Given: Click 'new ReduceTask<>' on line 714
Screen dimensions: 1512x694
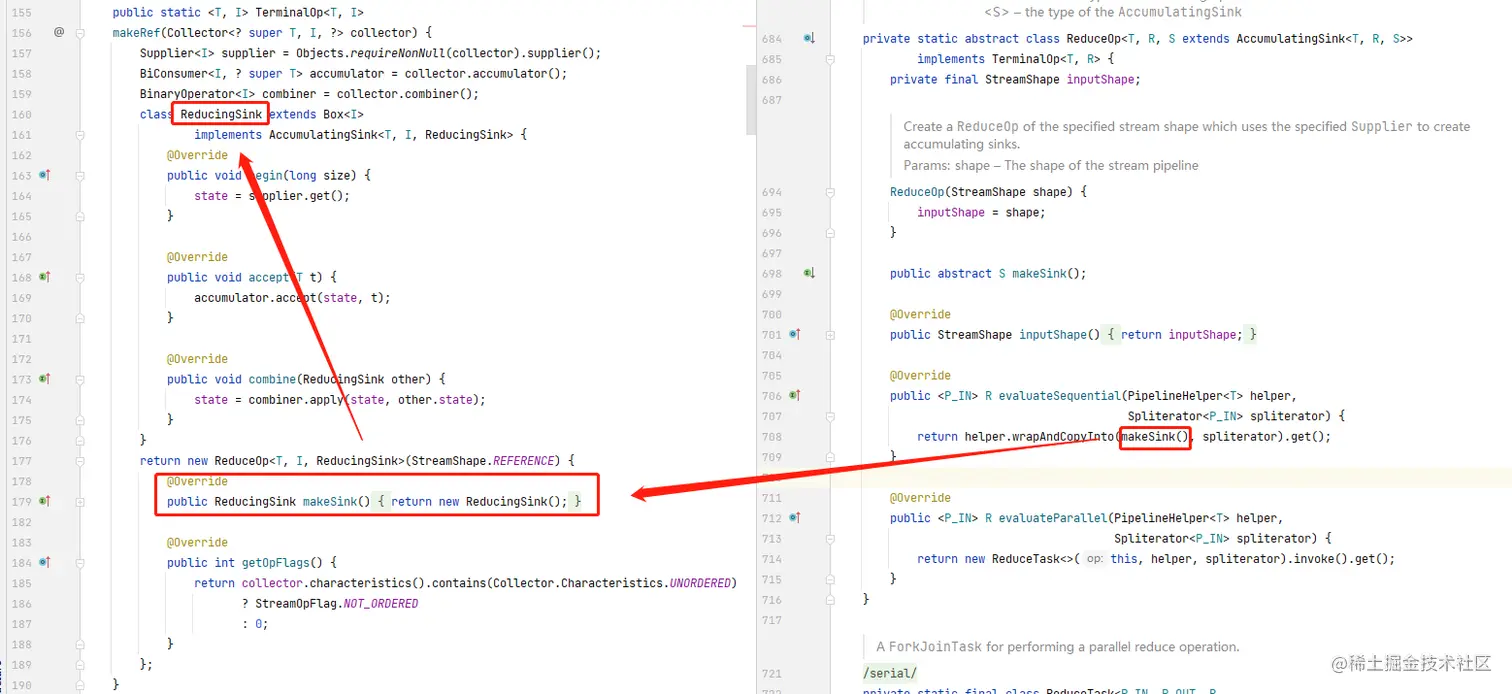Looking at the screenshot, I should [1019, 559].
